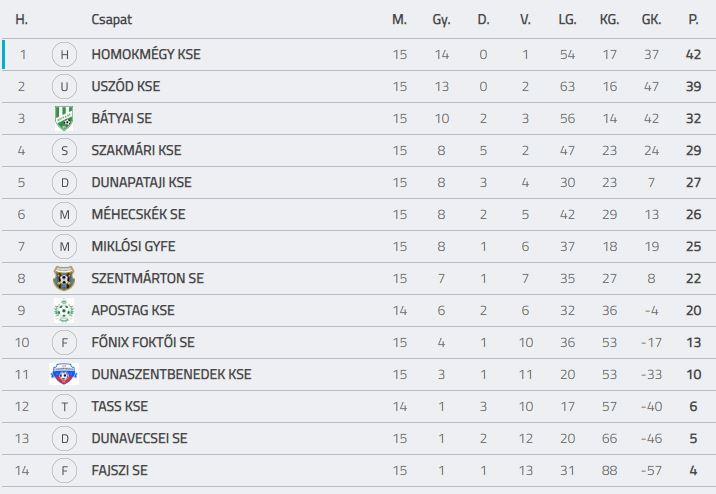
Task: Click the Apostag KSE green logo
Action: point(64,310)
